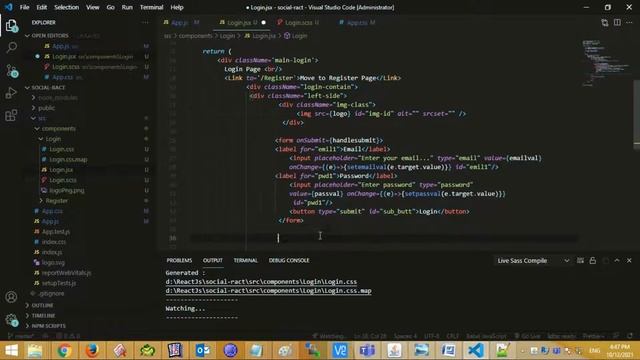
Task: Open the Login.css.map generated file link
Action: 269,291
